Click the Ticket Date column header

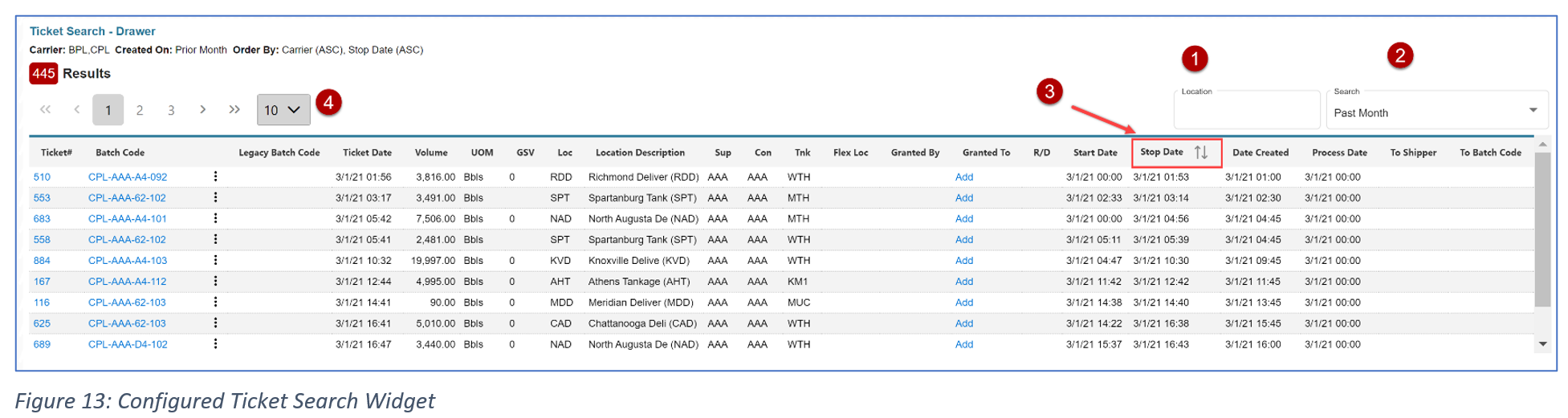(367, 152)
